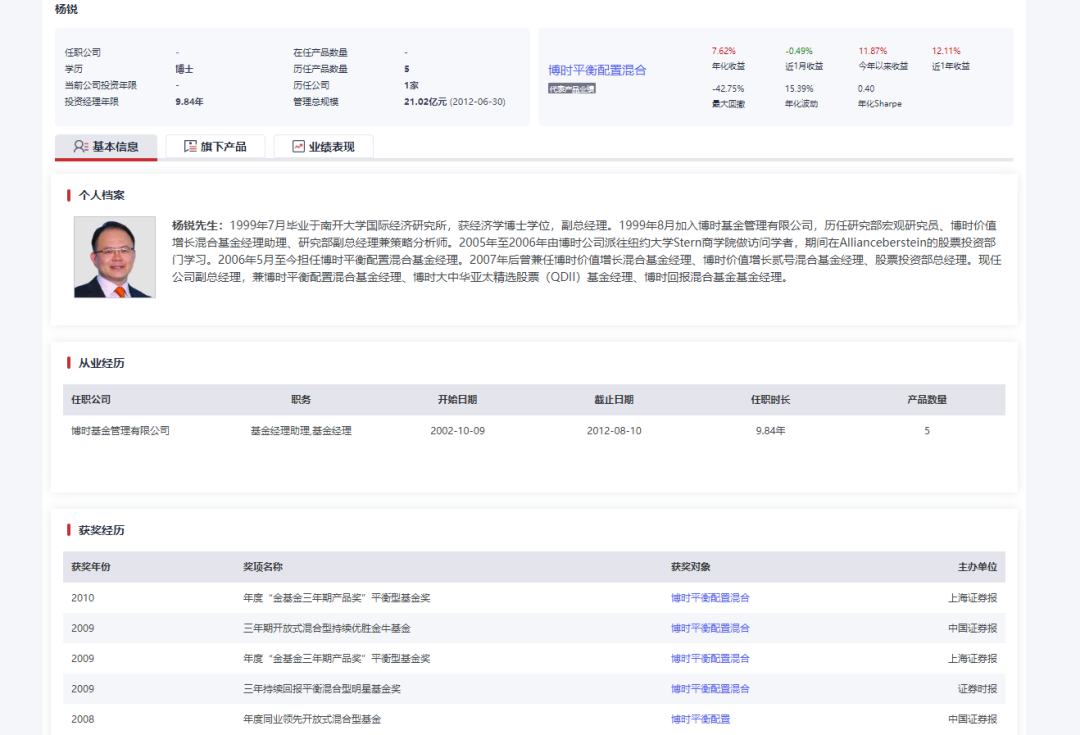Click the 任职时长 column header
The height and width of the screenshot is (735, 1080).
(770, 400)
